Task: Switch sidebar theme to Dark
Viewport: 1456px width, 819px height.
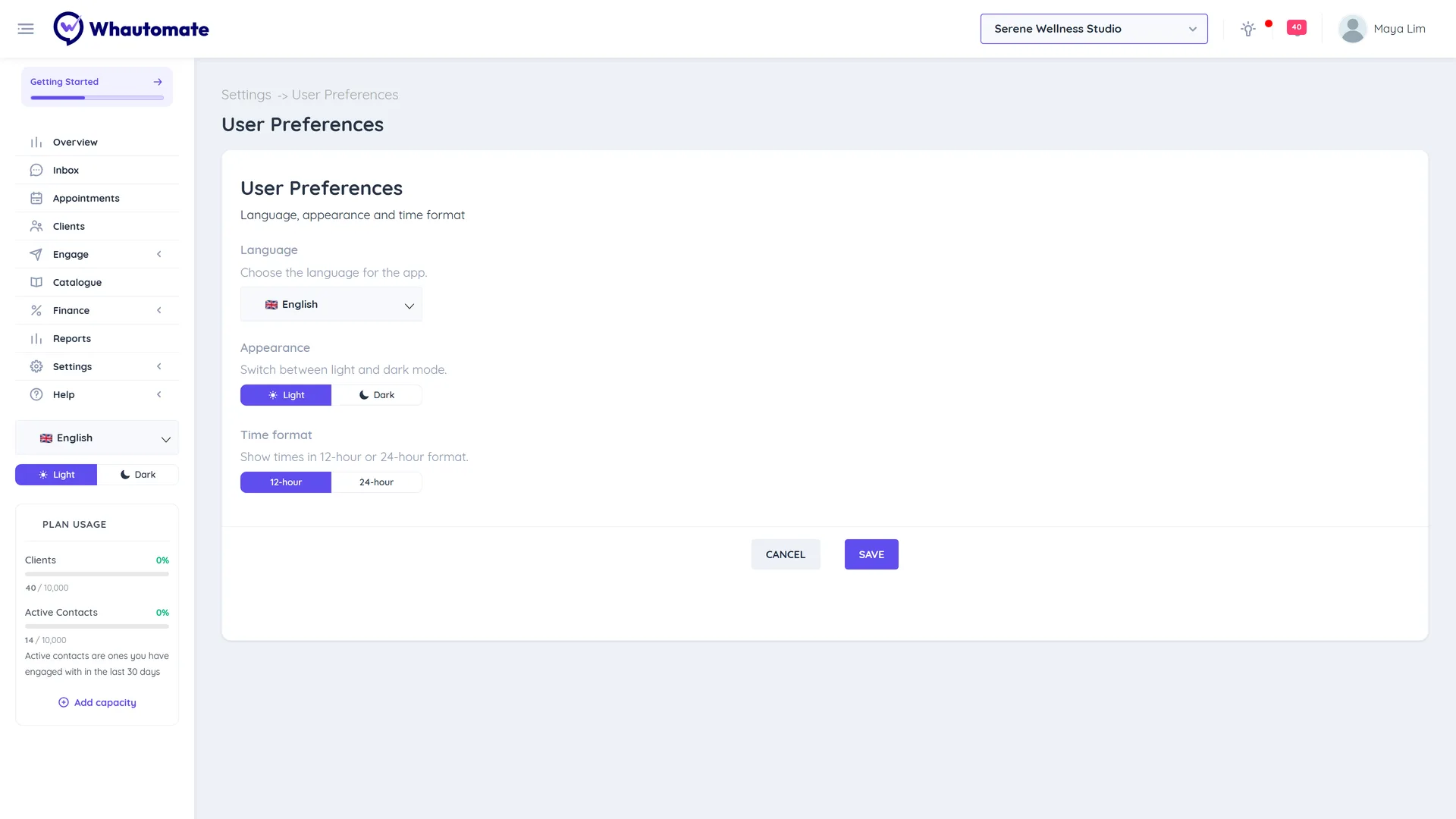Action: (x=138, y=475)
